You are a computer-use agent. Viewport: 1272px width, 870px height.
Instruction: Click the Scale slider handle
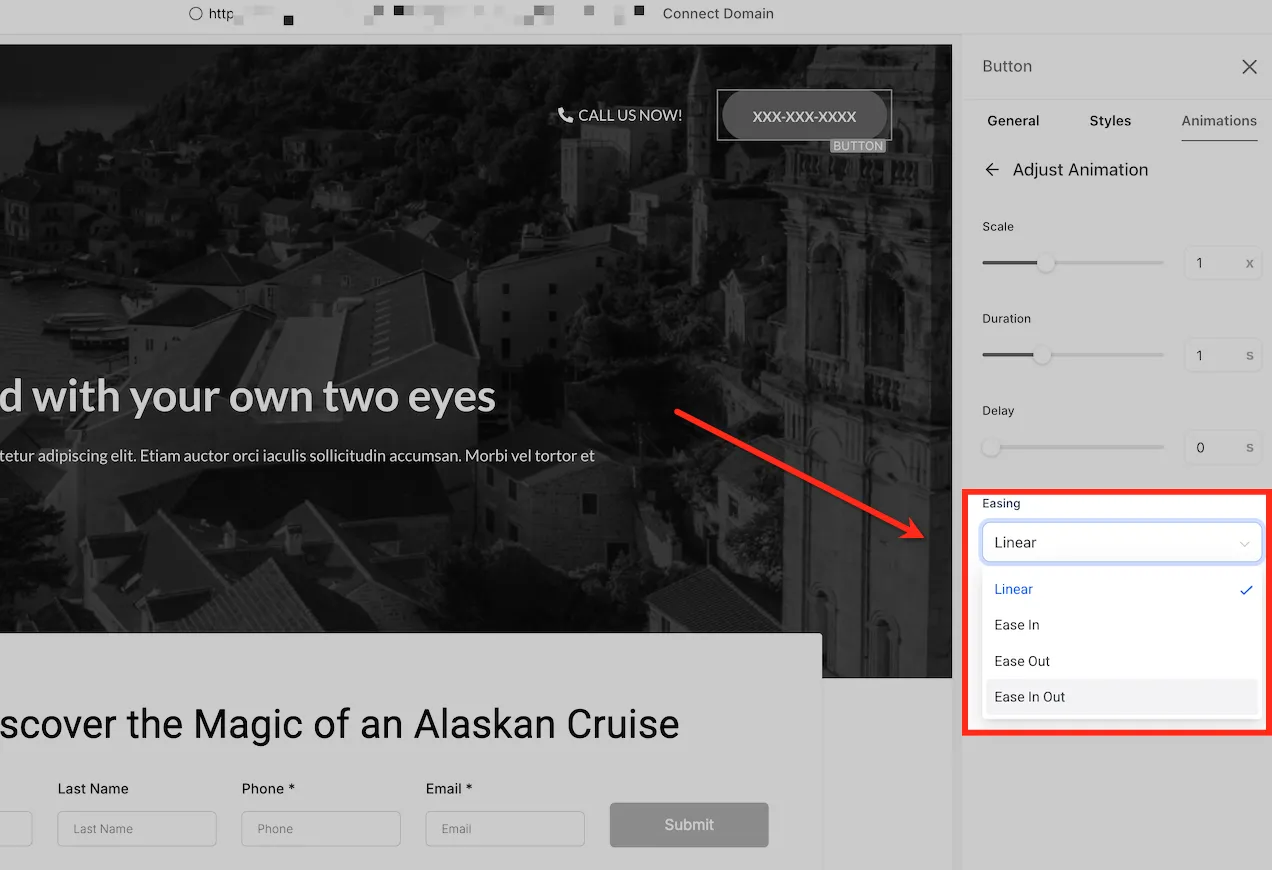1046,263
